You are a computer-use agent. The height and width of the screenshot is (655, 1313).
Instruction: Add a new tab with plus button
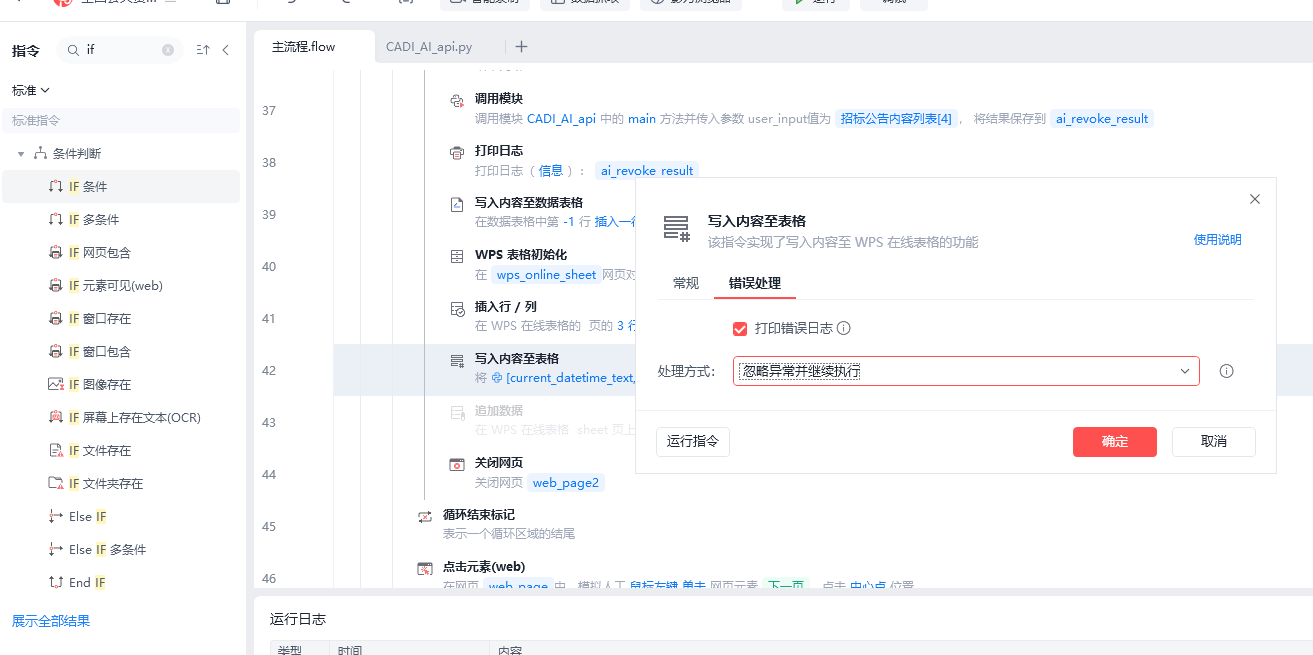pos(521,47)
